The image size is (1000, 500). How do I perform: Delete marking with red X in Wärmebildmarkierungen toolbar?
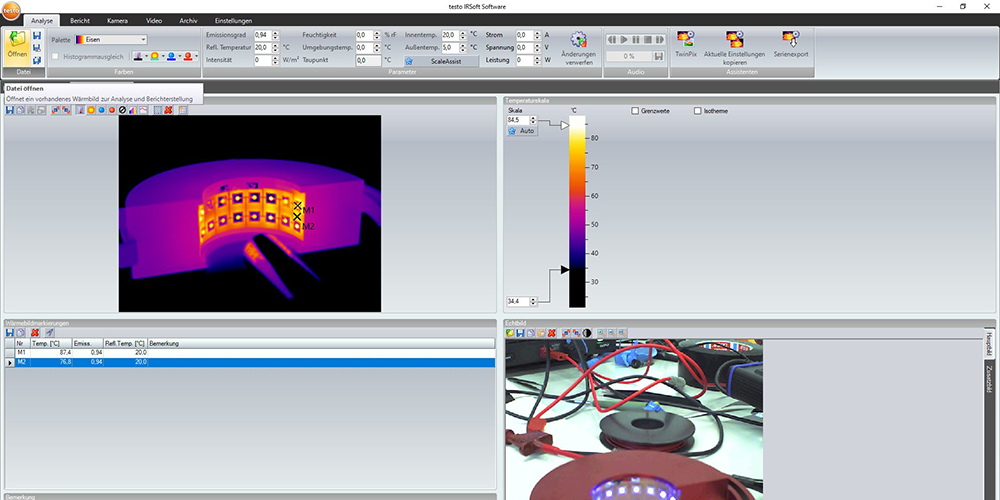35,333
